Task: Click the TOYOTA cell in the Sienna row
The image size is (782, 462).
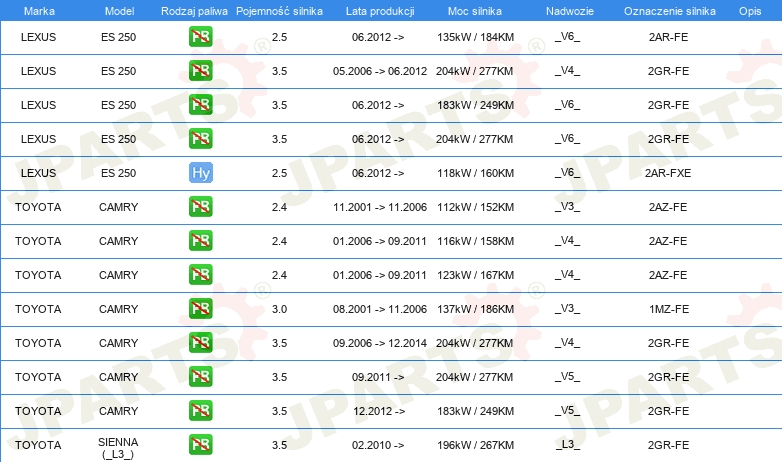Action: click(38, 445)
